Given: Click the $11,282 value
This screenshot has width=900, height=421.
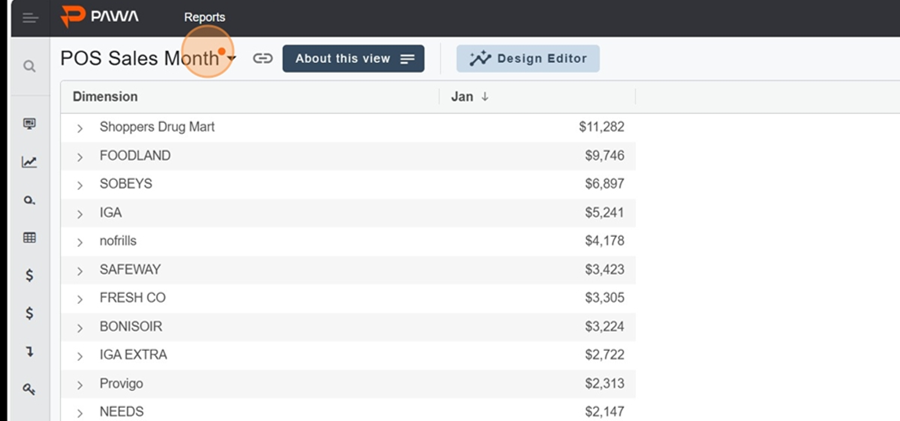Looking at the screenshot, I should pos(602,127).
